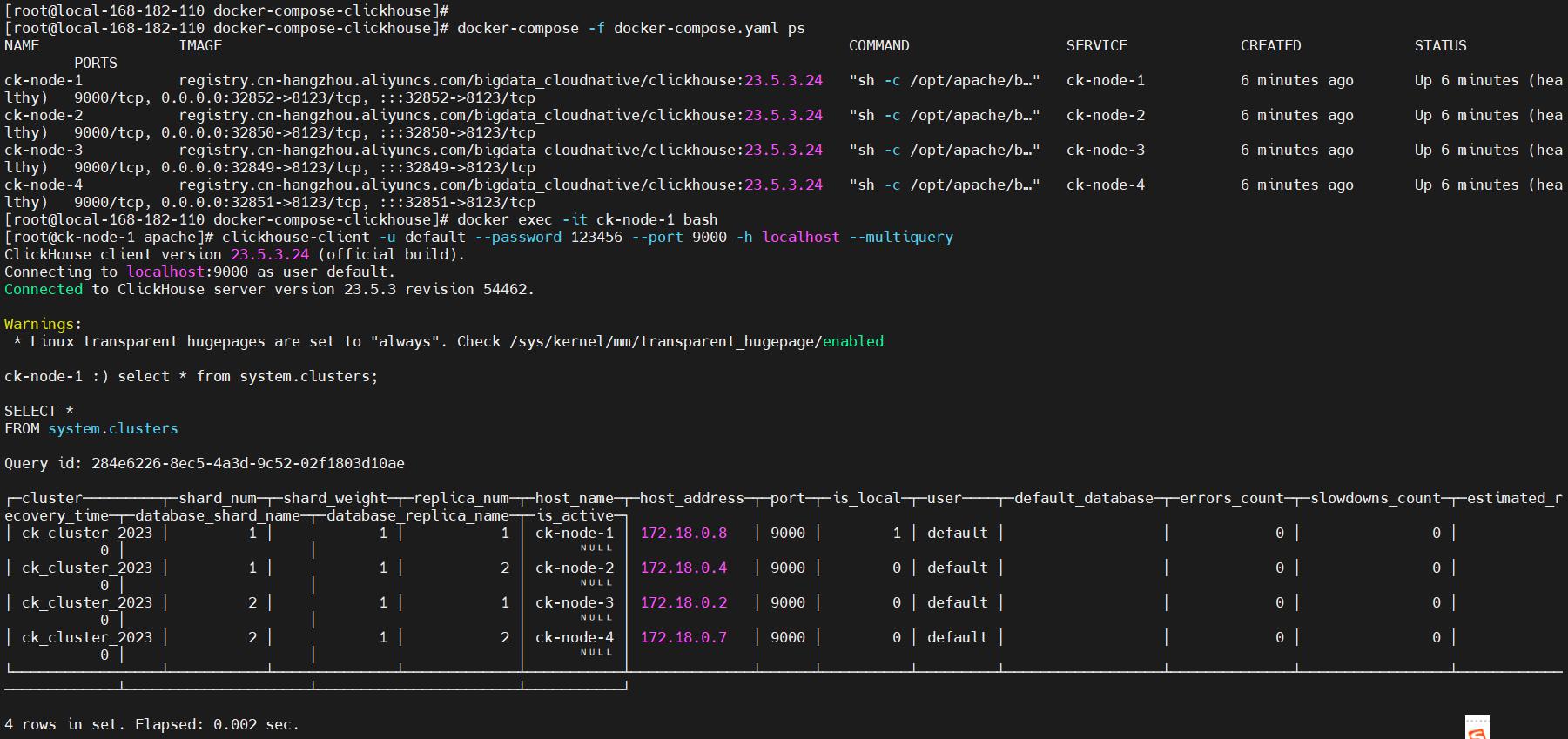The width and height of the screenshot is (1568, 739).
Task: Click the clickhouse-client command line
Action: pos(588,237)
